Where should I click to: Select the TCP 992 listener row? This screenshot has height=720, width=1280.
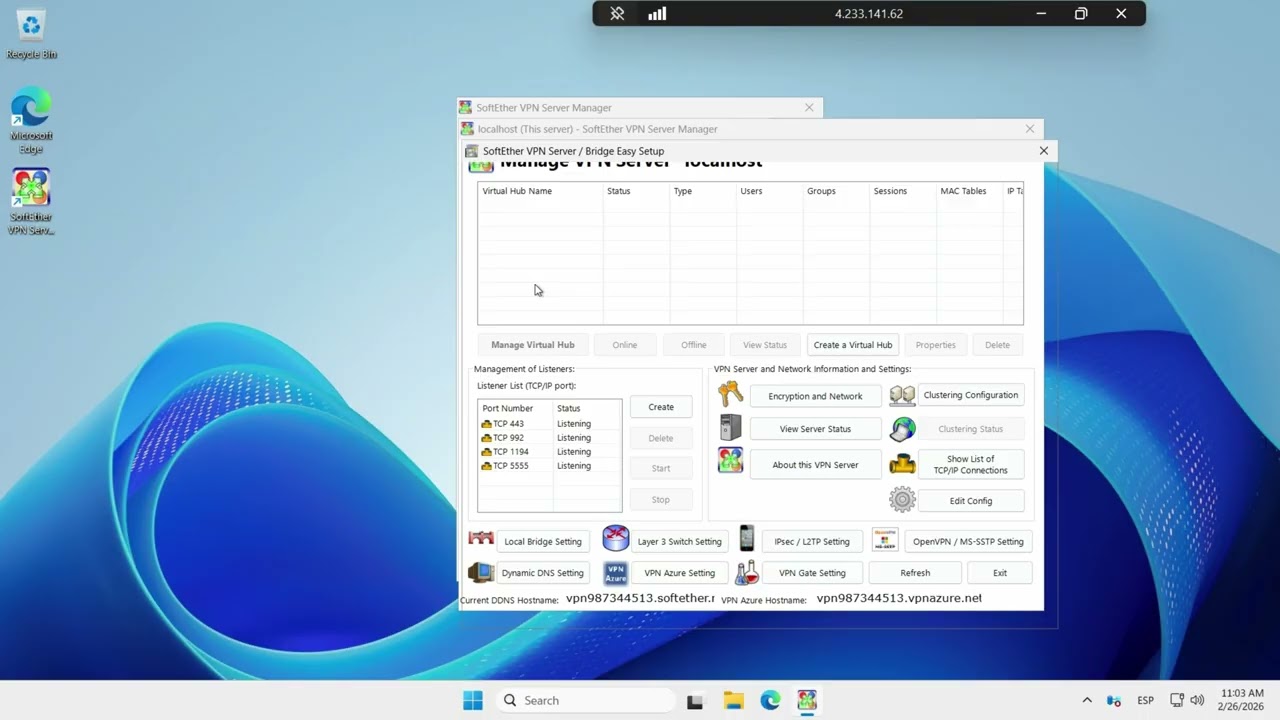[x=549, y=438]
